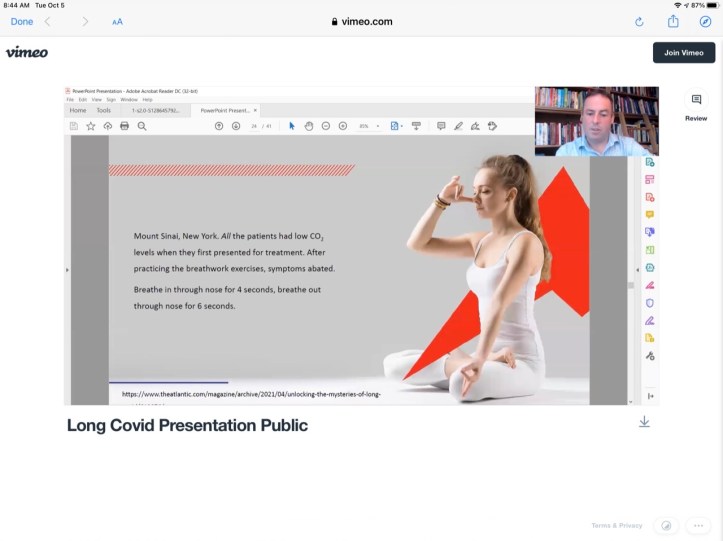Open the AA reader options menu
The width and height of the screenshot is (723, 541).
coord(117,21)
